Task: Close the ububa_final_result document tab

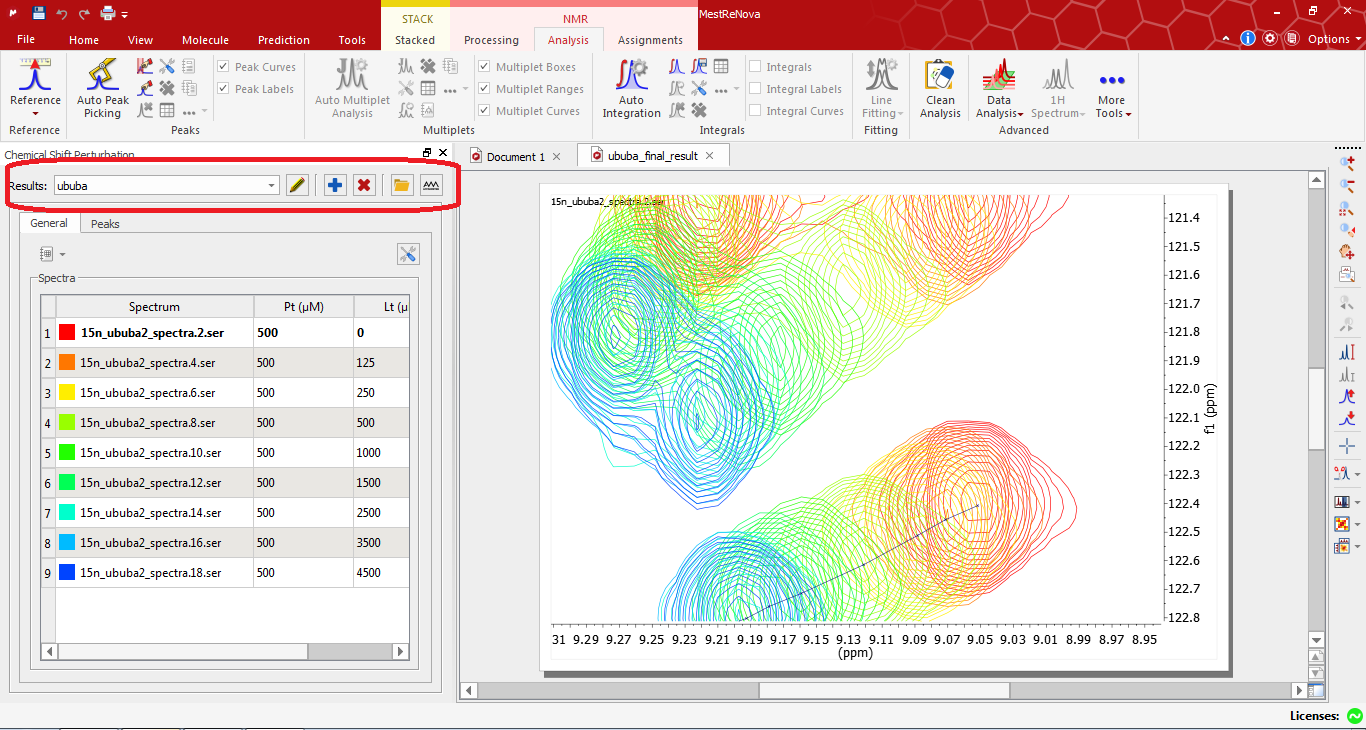Action: pos(709,156)
